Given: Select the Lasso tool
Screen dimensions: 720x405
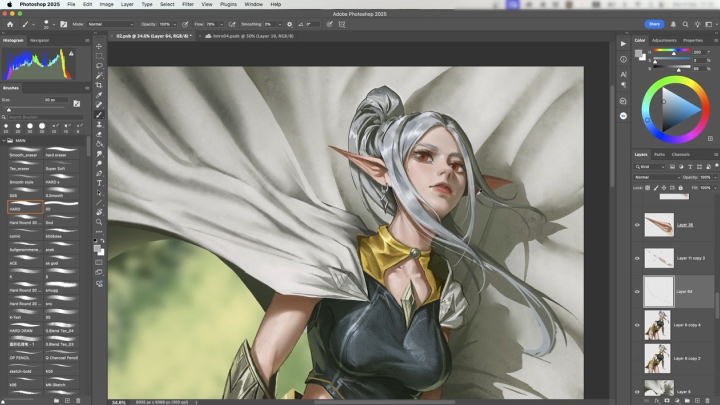Looking at the screenshot, I should click(x=99, y=65).
